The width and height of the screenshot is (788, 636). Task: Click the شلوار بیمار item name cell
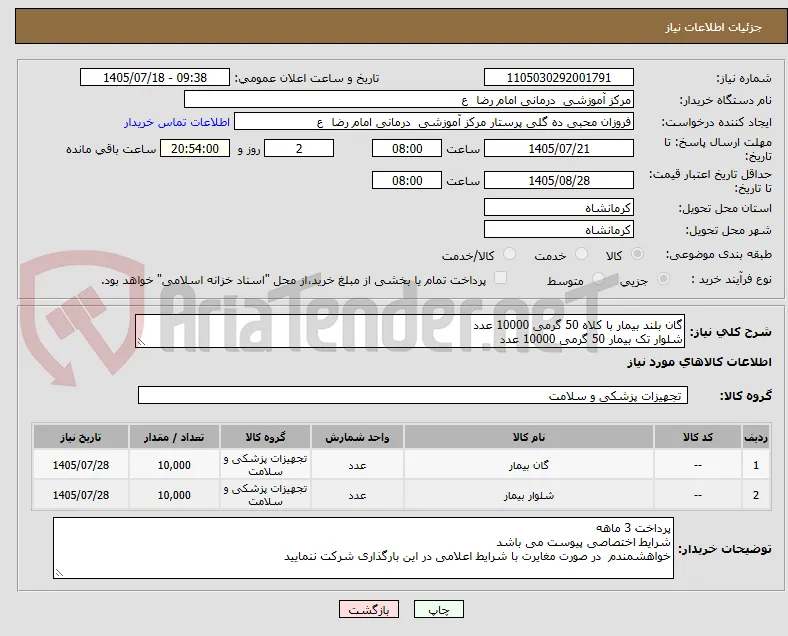529,495
